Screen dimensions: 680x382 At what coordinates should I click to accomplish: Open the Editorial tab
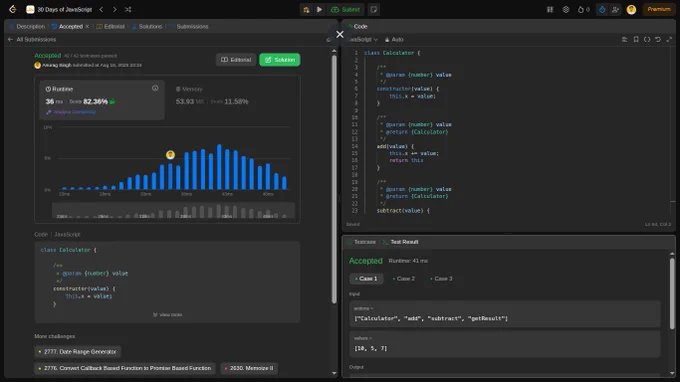pyautogui.click(x=111, y=26)
